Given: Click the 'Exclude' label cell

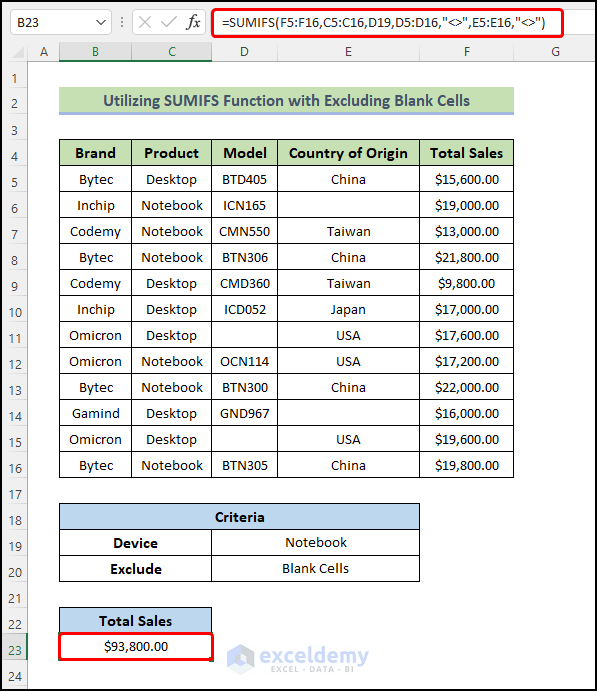Looking at the screenshot, I should click(x=135, y=569).
